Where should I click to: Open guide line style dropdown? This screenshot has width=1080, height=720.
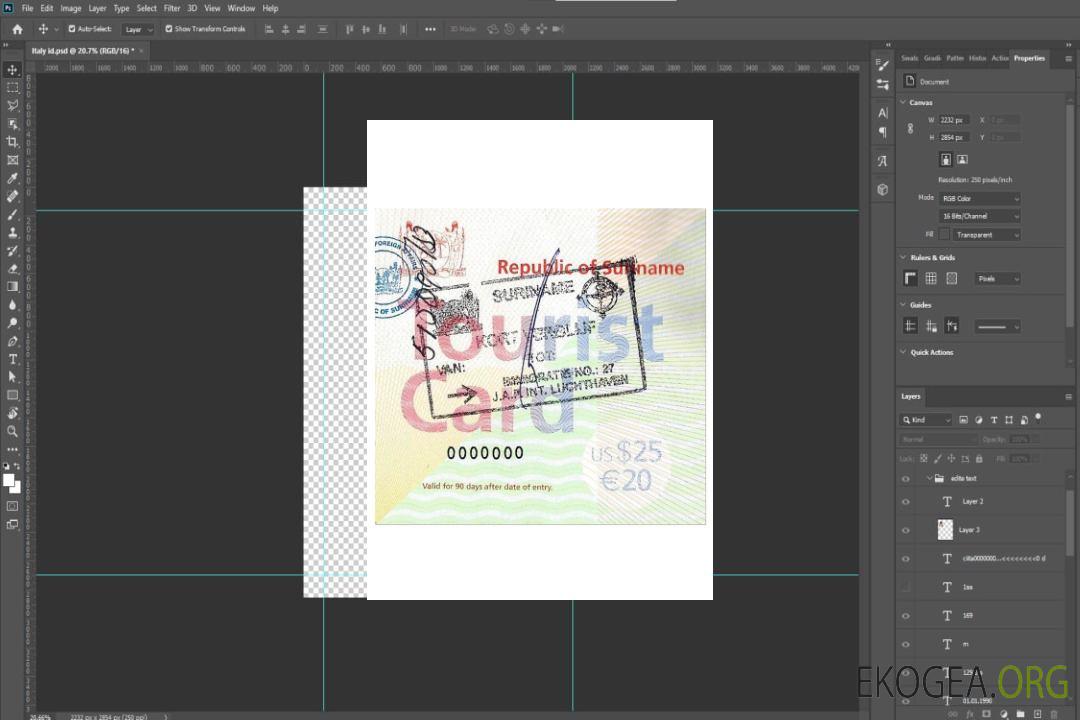(x=997, y=327)
